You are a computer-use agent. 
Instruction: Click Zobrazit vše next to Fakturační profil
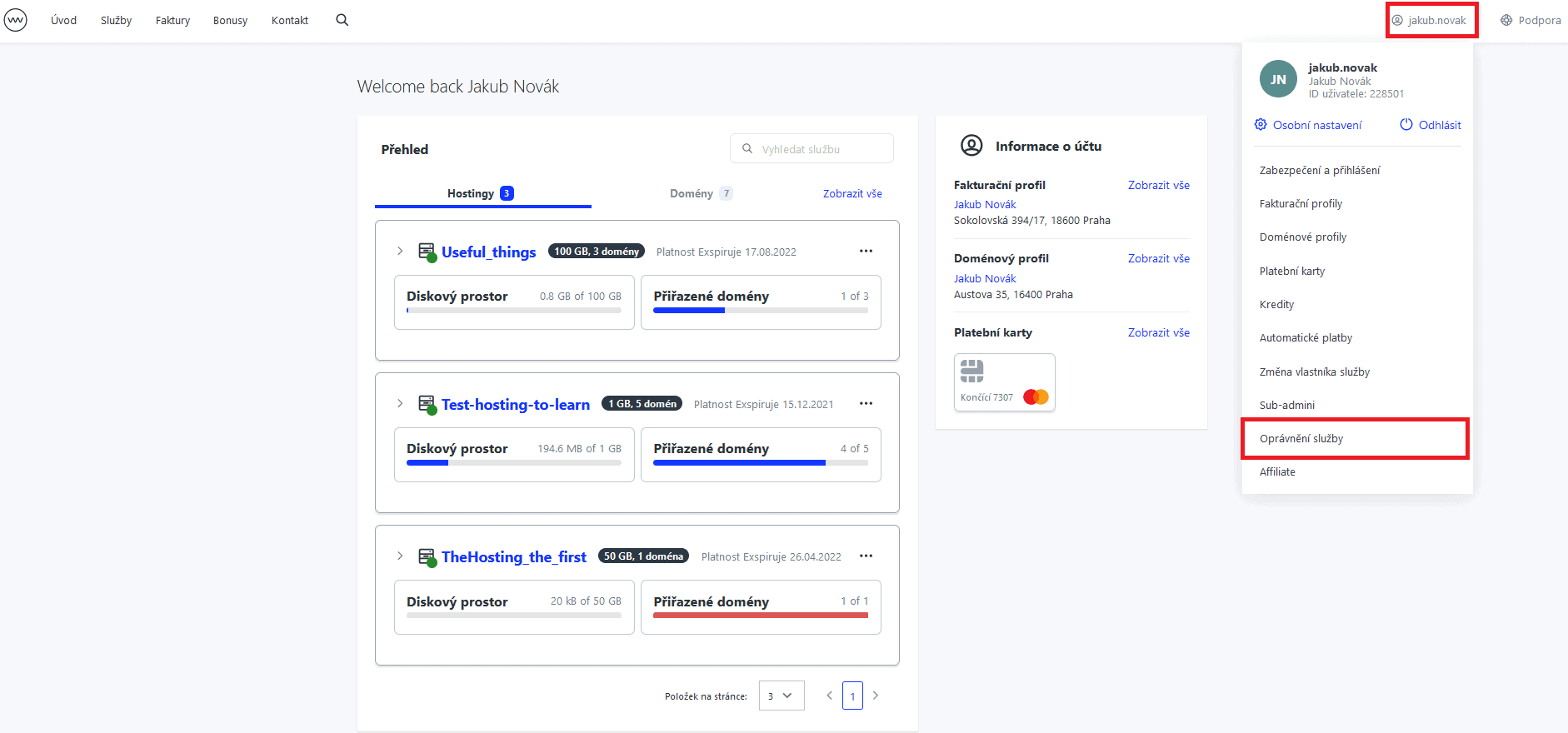coord(1158,185)
